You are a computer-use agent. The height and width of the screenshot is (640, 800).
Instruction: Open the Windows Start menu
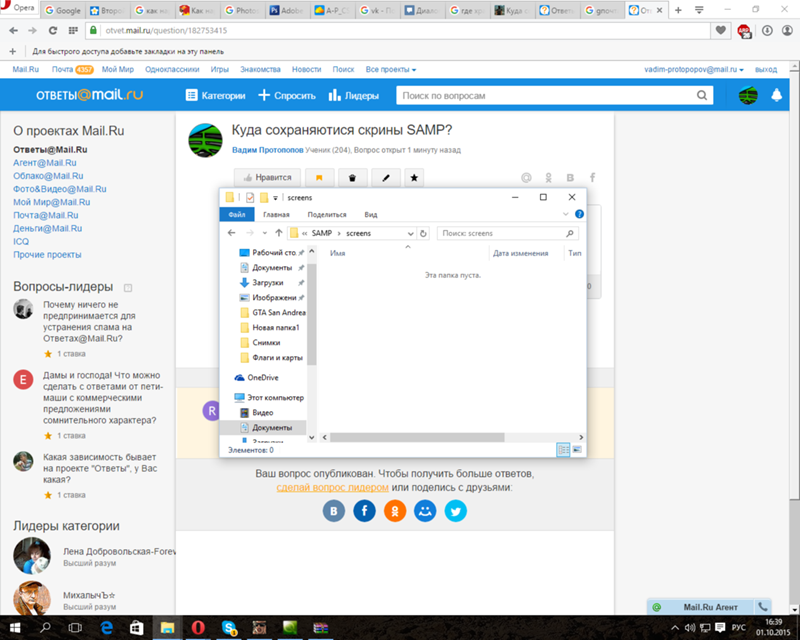tap(15, 628)
